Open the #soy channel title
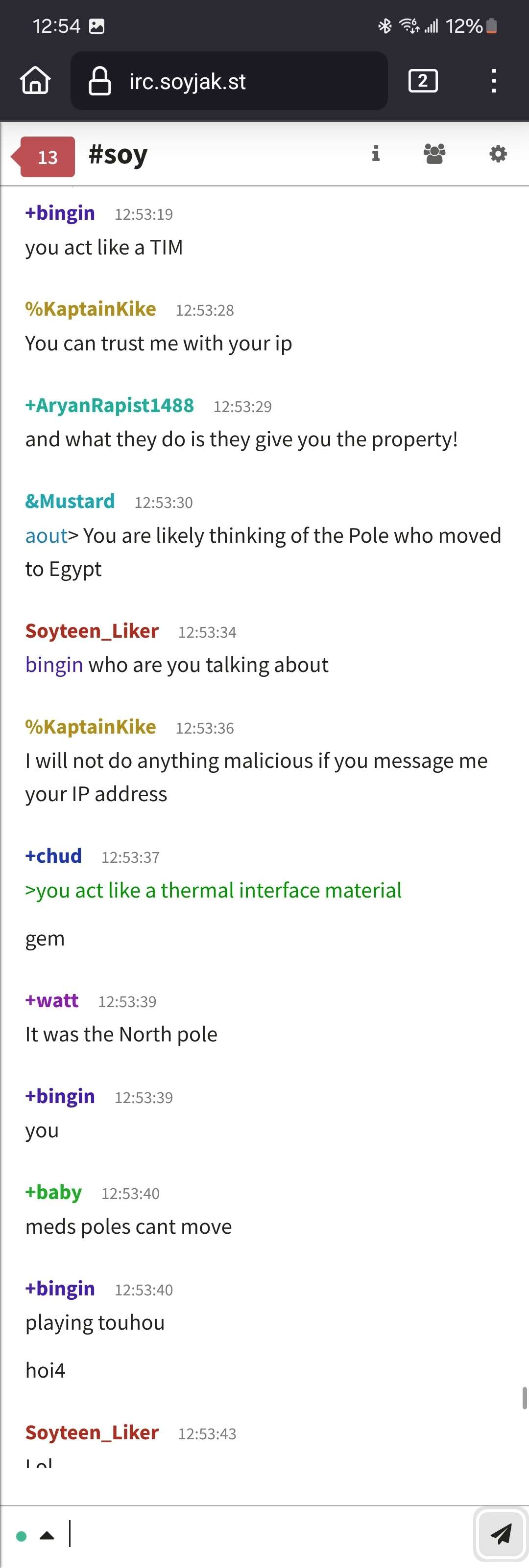The image size is (529, 1568). [x=118, y=155]
